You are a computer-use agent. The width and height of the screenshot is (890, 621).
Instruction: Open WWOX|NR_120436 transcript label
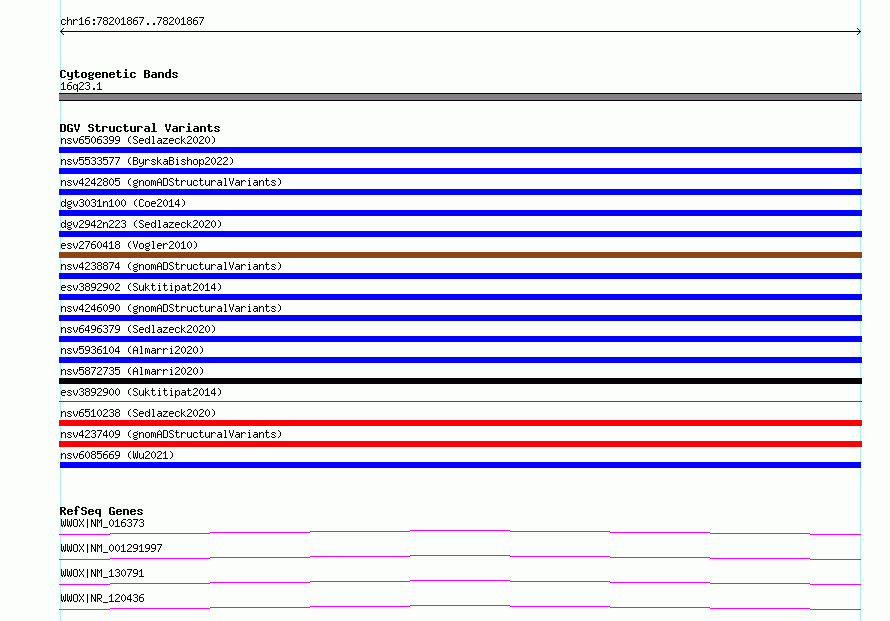pos(102,598)
